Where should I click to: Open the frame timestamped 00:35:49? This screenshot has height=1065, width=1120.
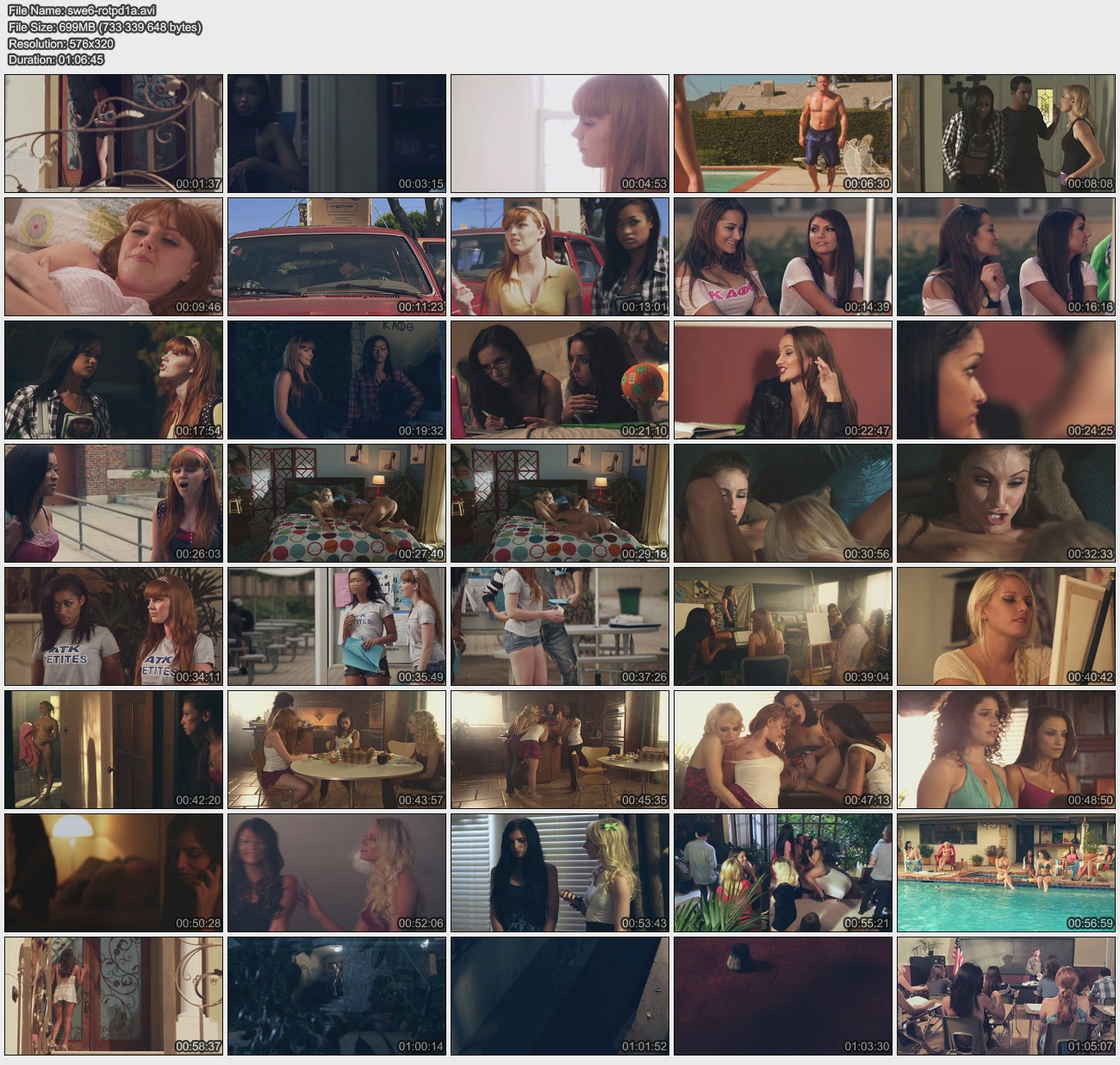pyautogui.click(x=337, y=626)
